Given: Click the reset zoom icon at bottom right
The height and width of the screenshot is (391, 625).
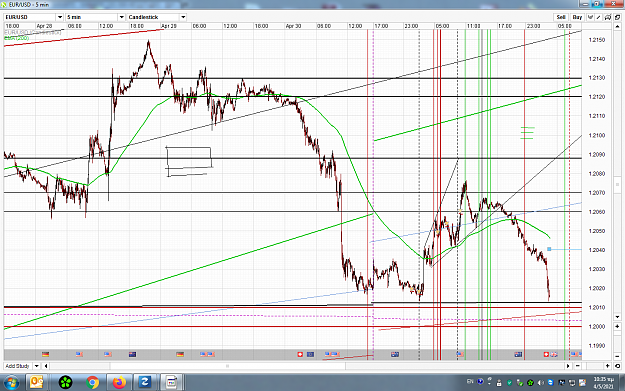Looking at the screenshot, I should (x=617, y=366).
